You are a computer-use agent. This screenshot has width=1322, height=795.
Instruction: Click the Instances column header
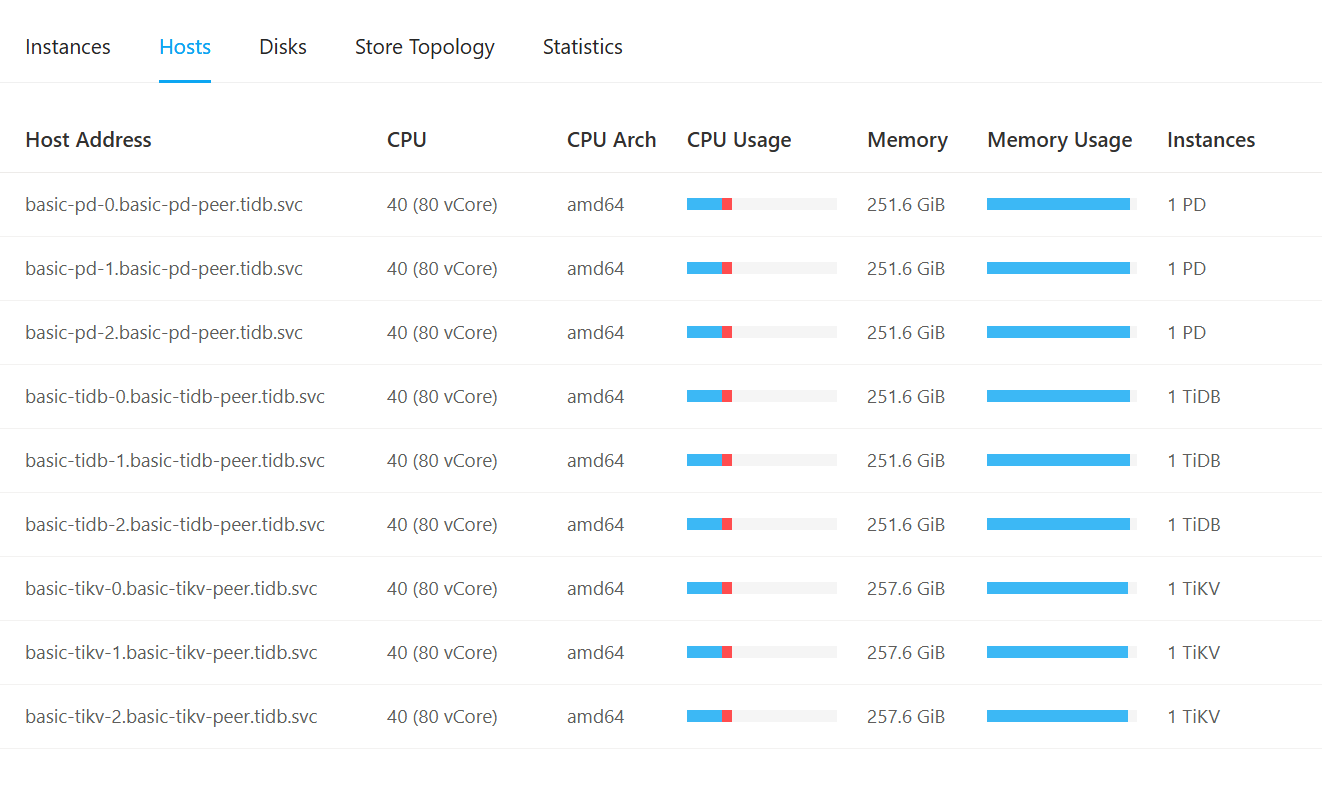[x=1210, y=140]
